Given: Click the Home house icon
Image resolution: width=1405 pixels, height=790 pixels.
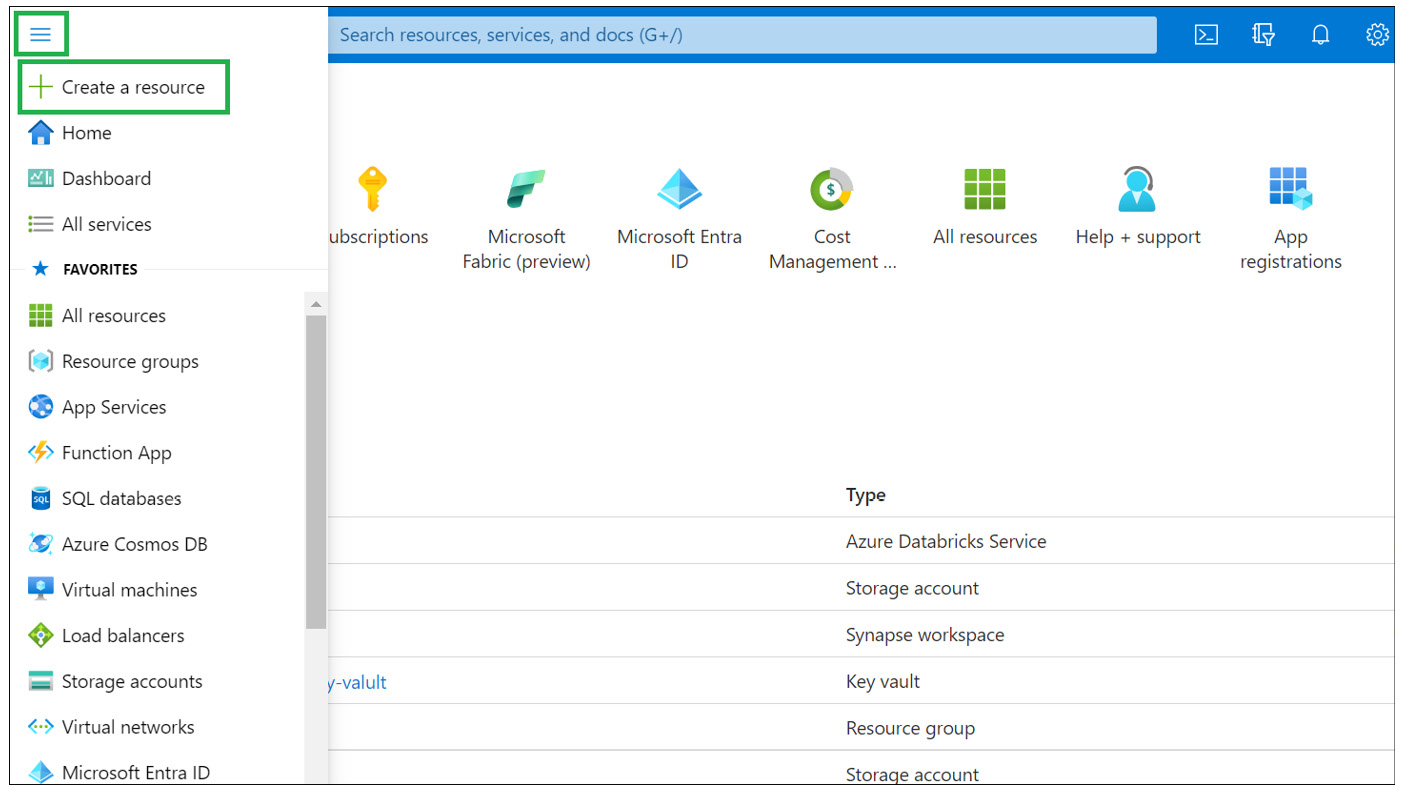Looking at the screenshot, I should pos(41,133).
